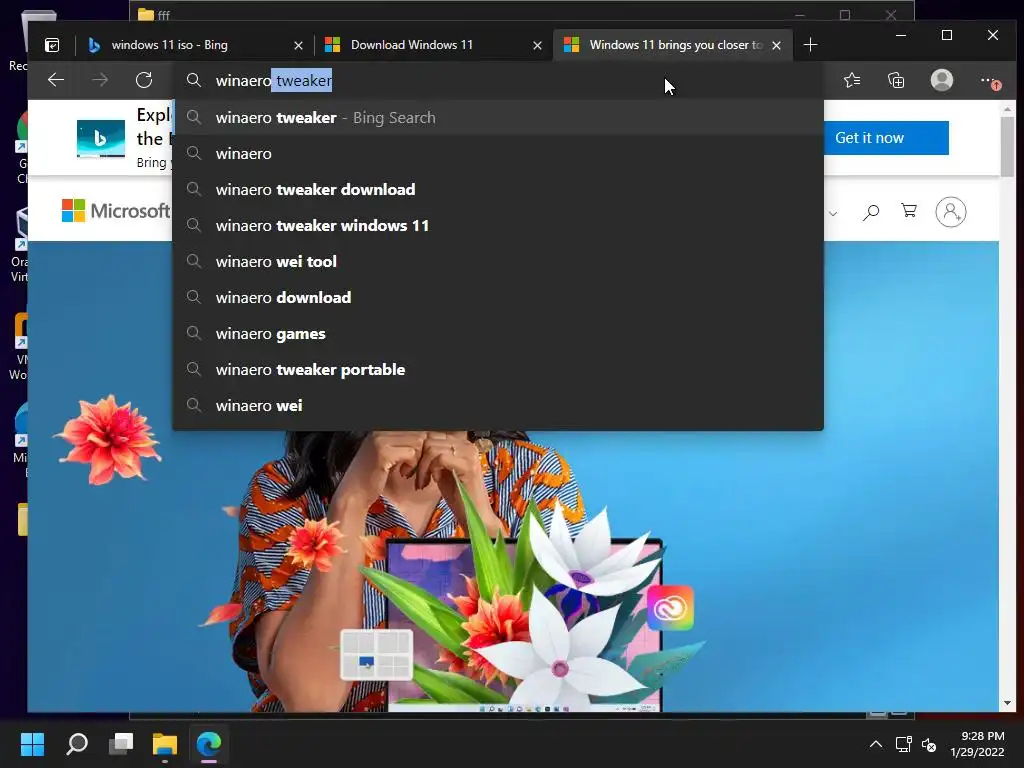Viewport: 1024px width, 768px height.
Task: Select the 'winaero tweaker portable' suggestion
Action: coord(498,370)
